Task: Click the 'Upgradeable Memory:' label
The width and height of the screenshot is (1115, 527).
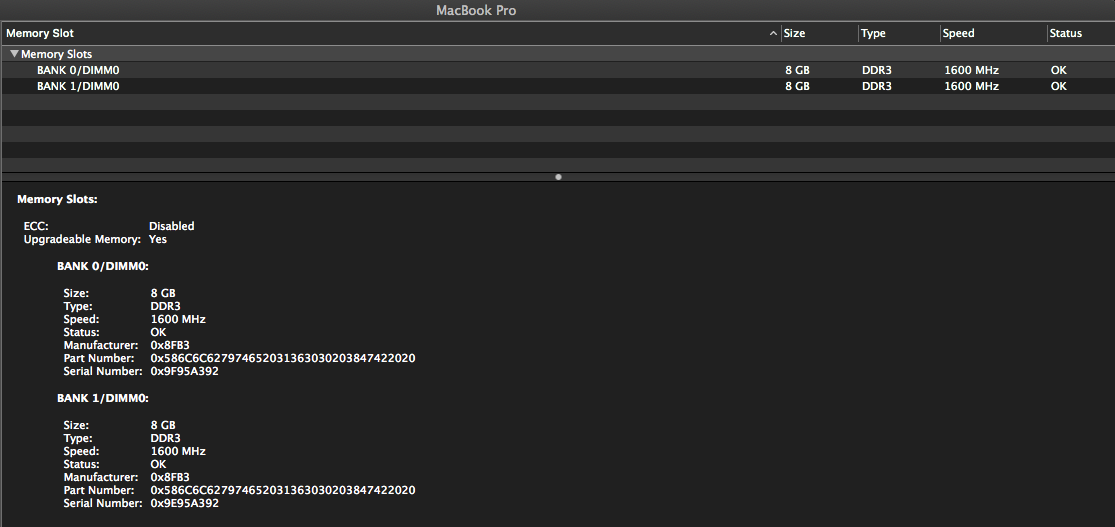Action: tap(82, 239)
